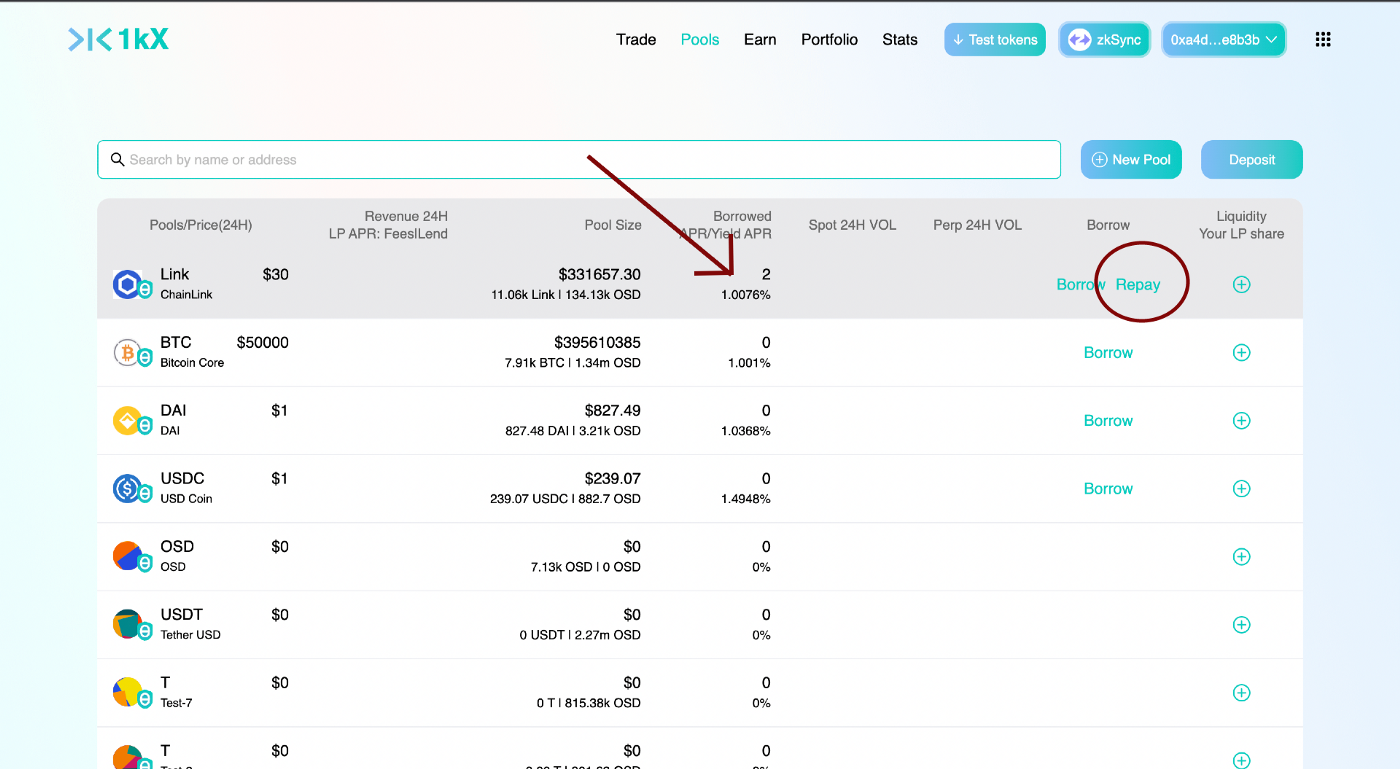Borrow from the USDC pool

pyautogui.click(x=1108, y=489)
